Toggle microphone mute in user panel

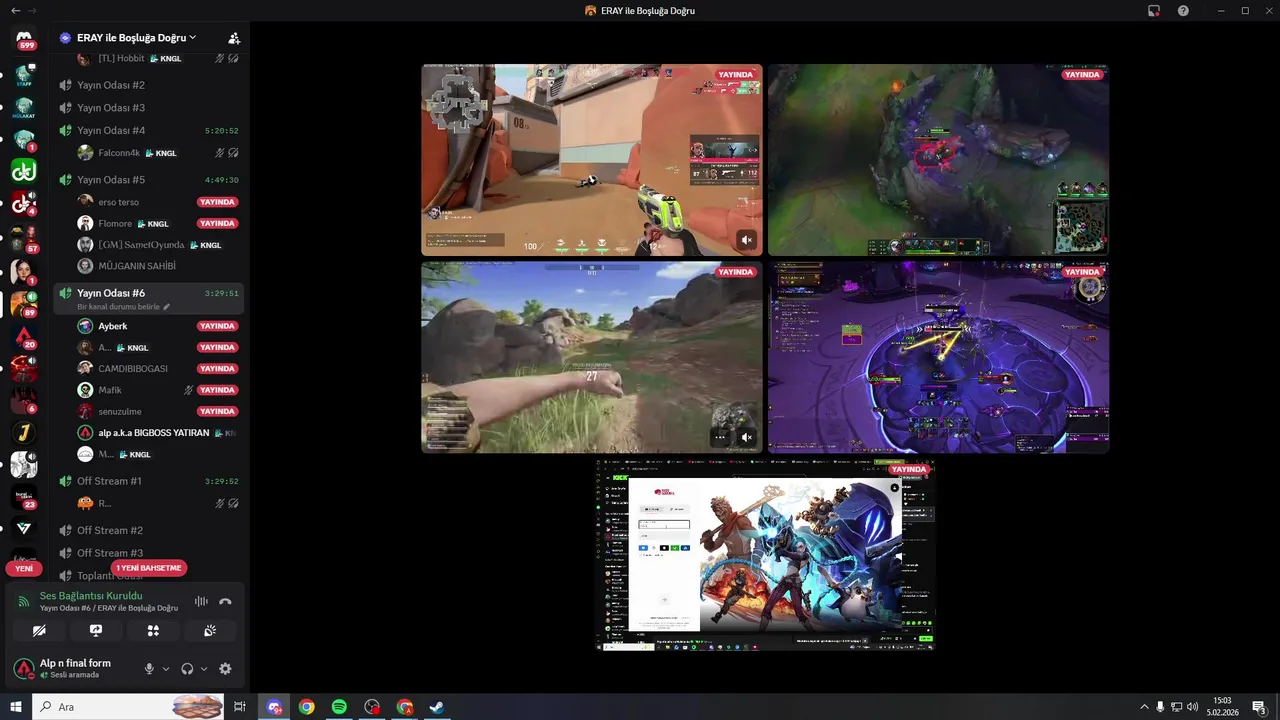click(149, 669)
